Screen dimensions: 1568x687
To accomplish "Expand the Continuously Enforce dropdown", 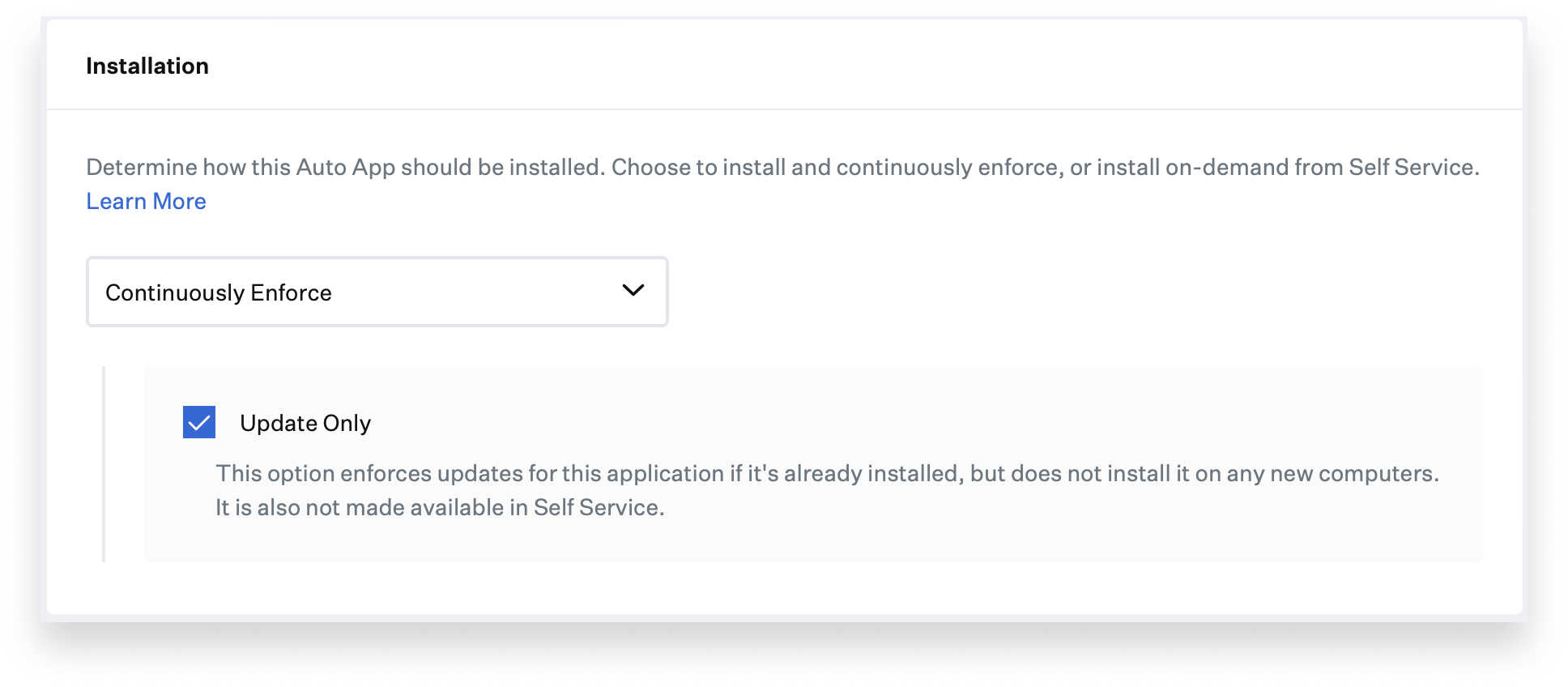I will pyautogui.click(x=377, y=292).
